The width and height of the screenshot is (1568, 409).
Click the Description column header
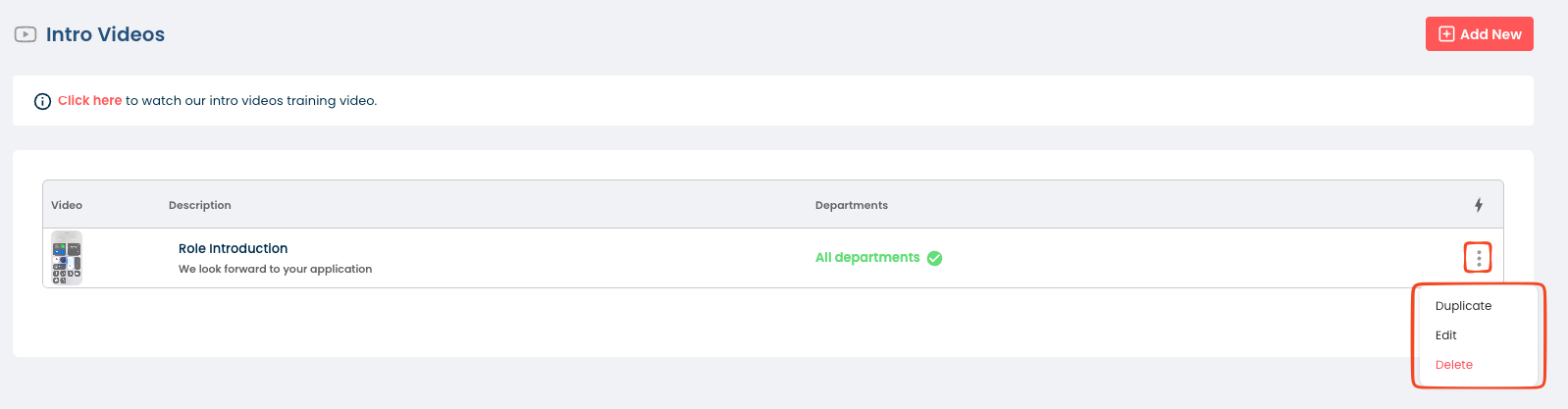(x=200, y=205)
